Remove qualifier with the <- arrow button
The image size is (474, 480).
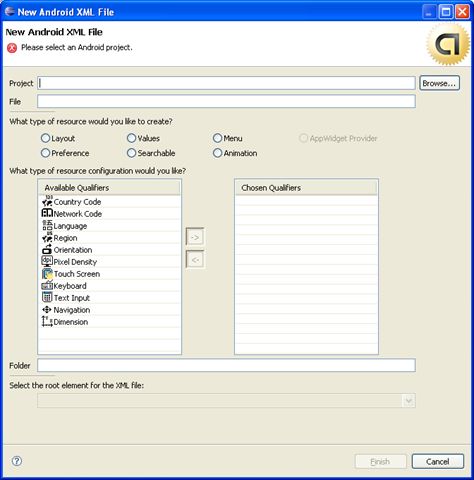(x=195, y=259)
